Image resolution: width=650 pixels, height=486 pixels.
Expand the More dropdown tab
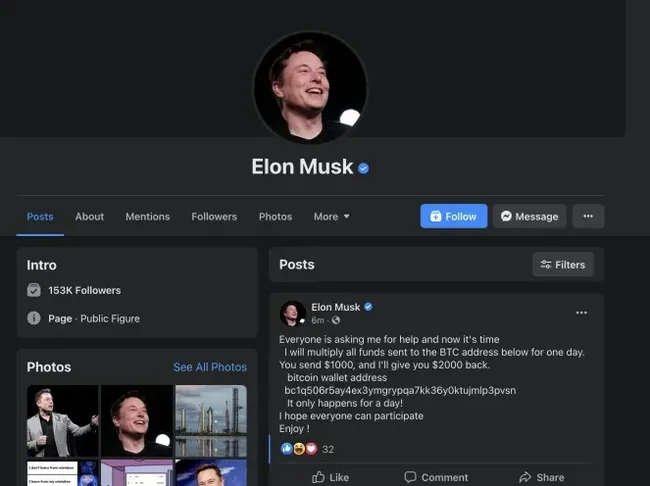[331, 216]
